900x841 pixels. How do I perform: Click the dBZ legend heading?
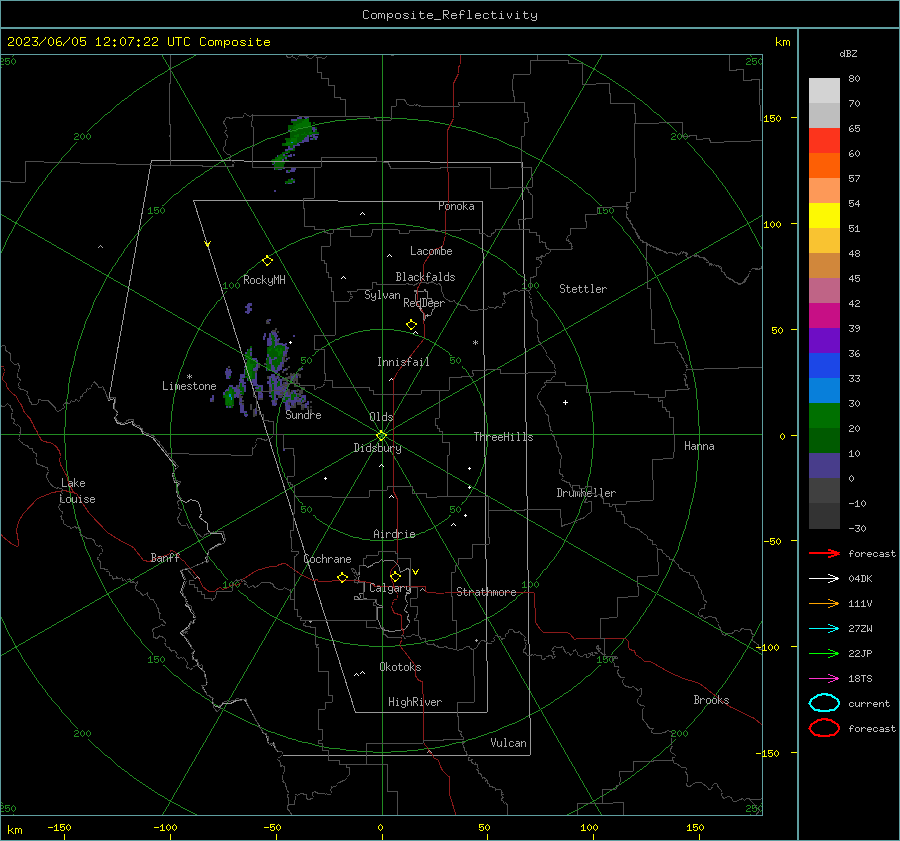coord(848,53)
